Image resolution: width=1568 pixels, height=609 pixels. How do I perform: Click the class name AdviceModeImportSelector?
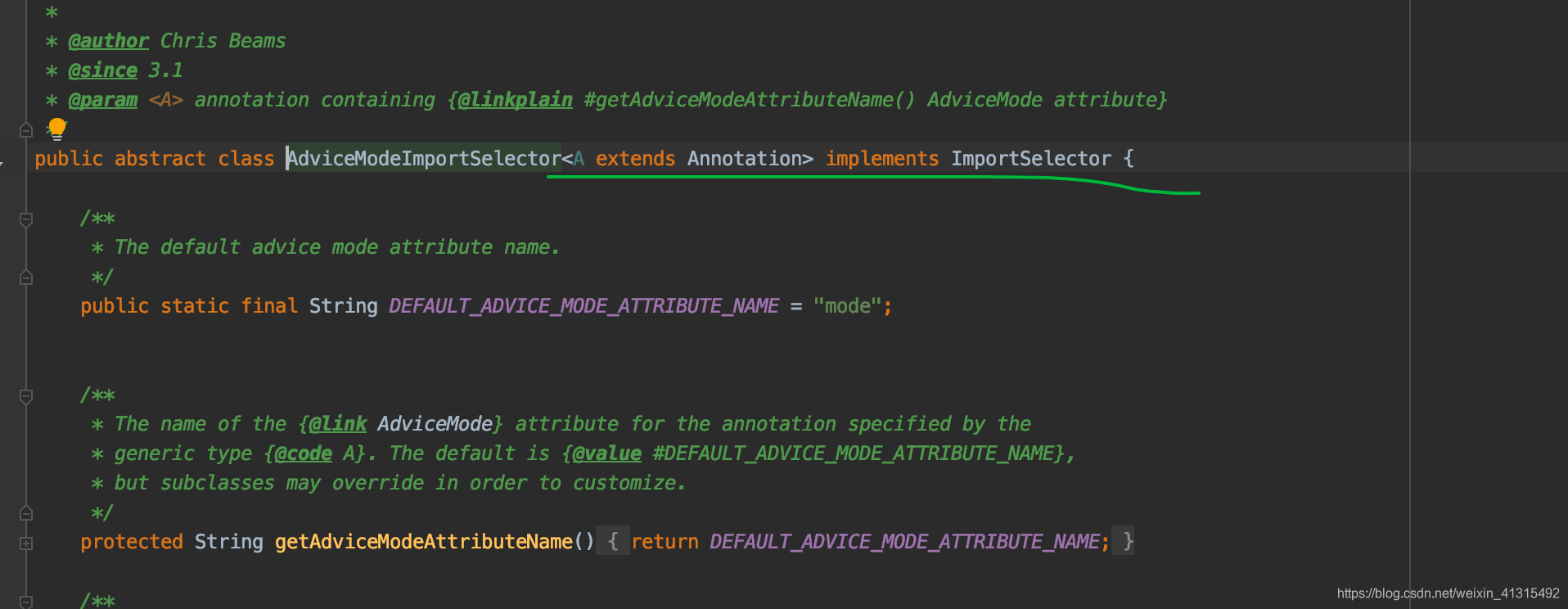[x=424, y=159]
